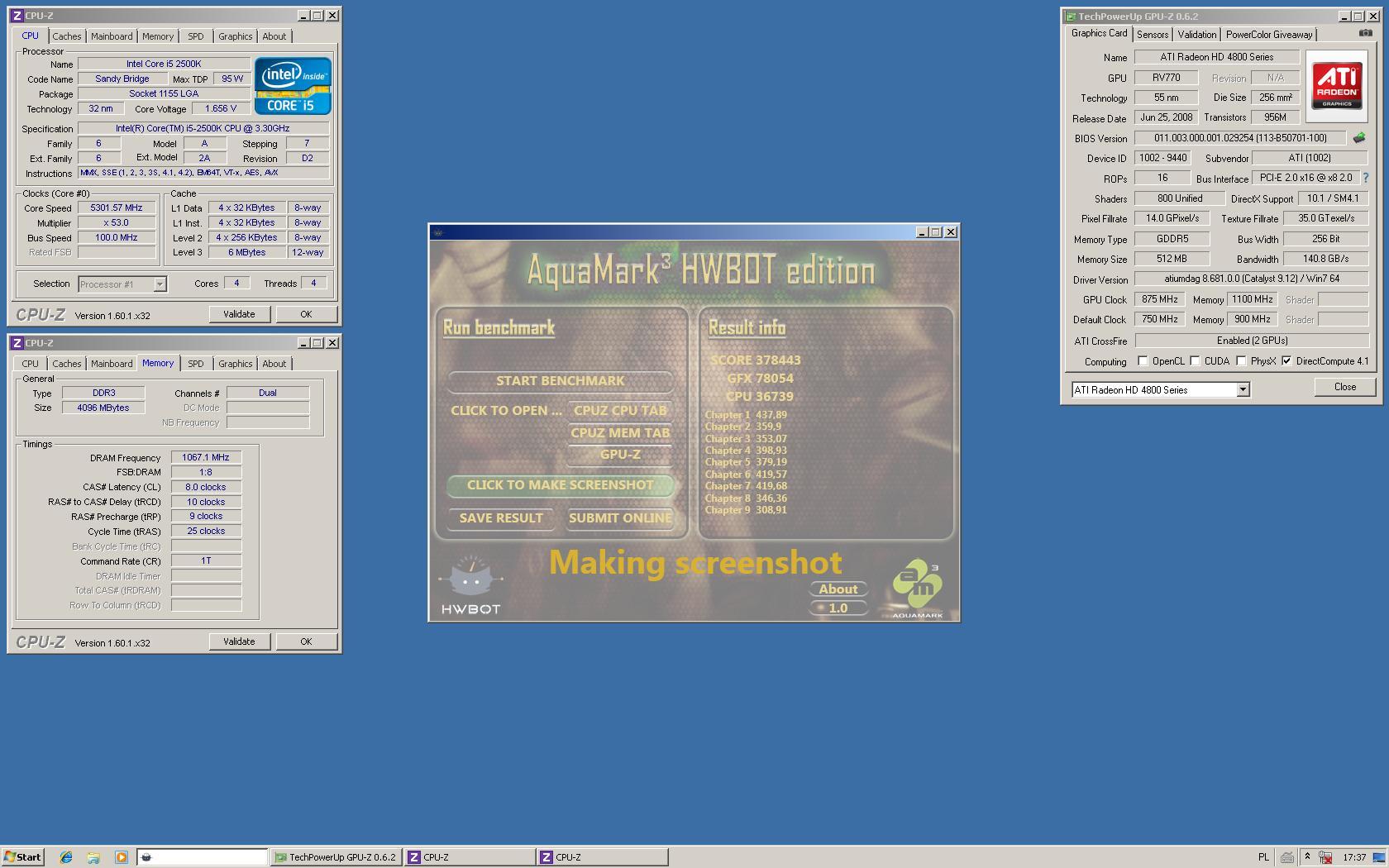Select Mainboard tab in top CPU-Z window
The height and width of the screenshot is (868, 1389).
tap(112, 36)
